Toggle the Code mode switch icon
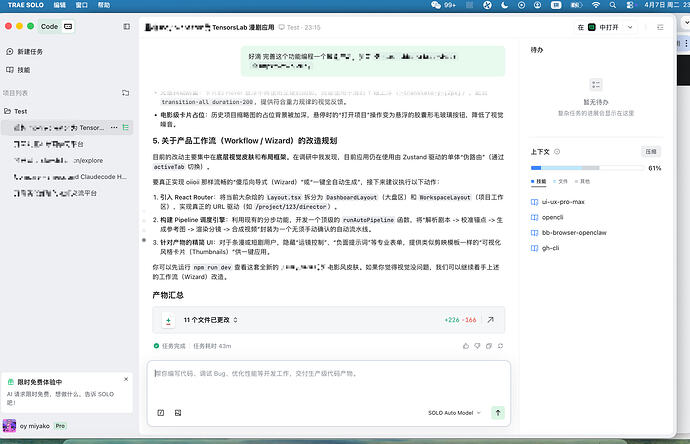 tap(68, 27)
